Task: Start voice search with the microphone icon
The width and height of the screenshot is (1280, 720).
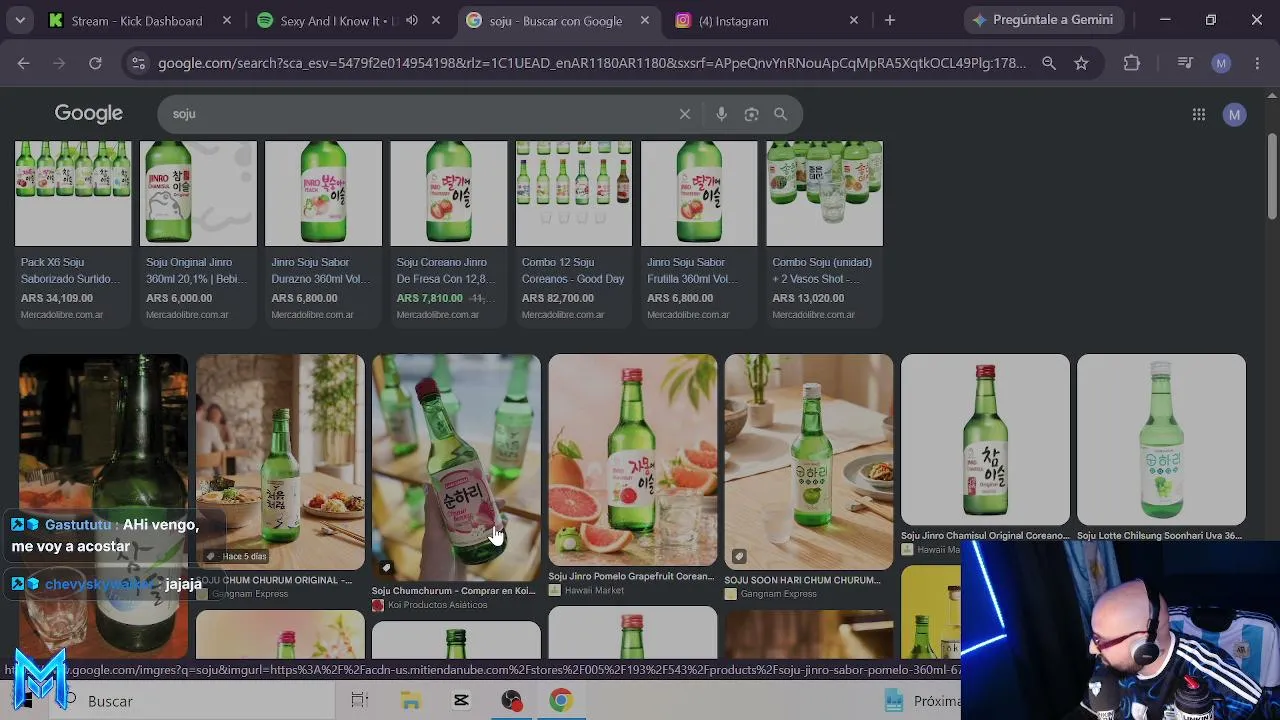Action: (x=721, y=114)
